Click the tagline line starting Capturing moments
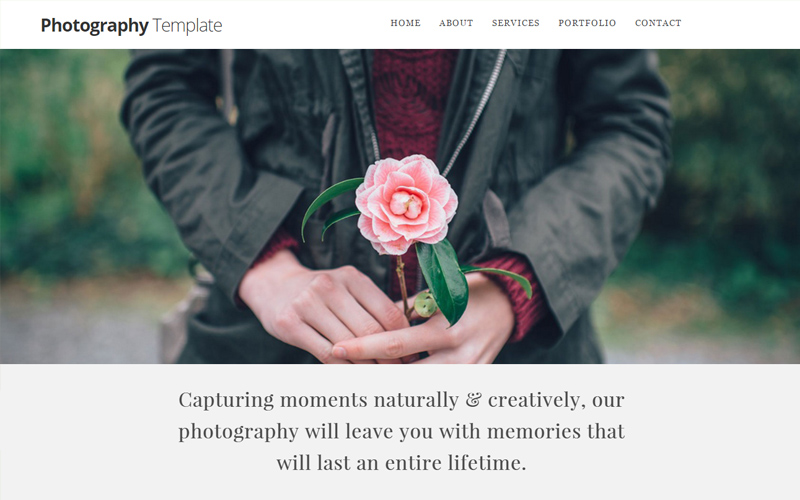800x500 pixels. pos(401,400)
